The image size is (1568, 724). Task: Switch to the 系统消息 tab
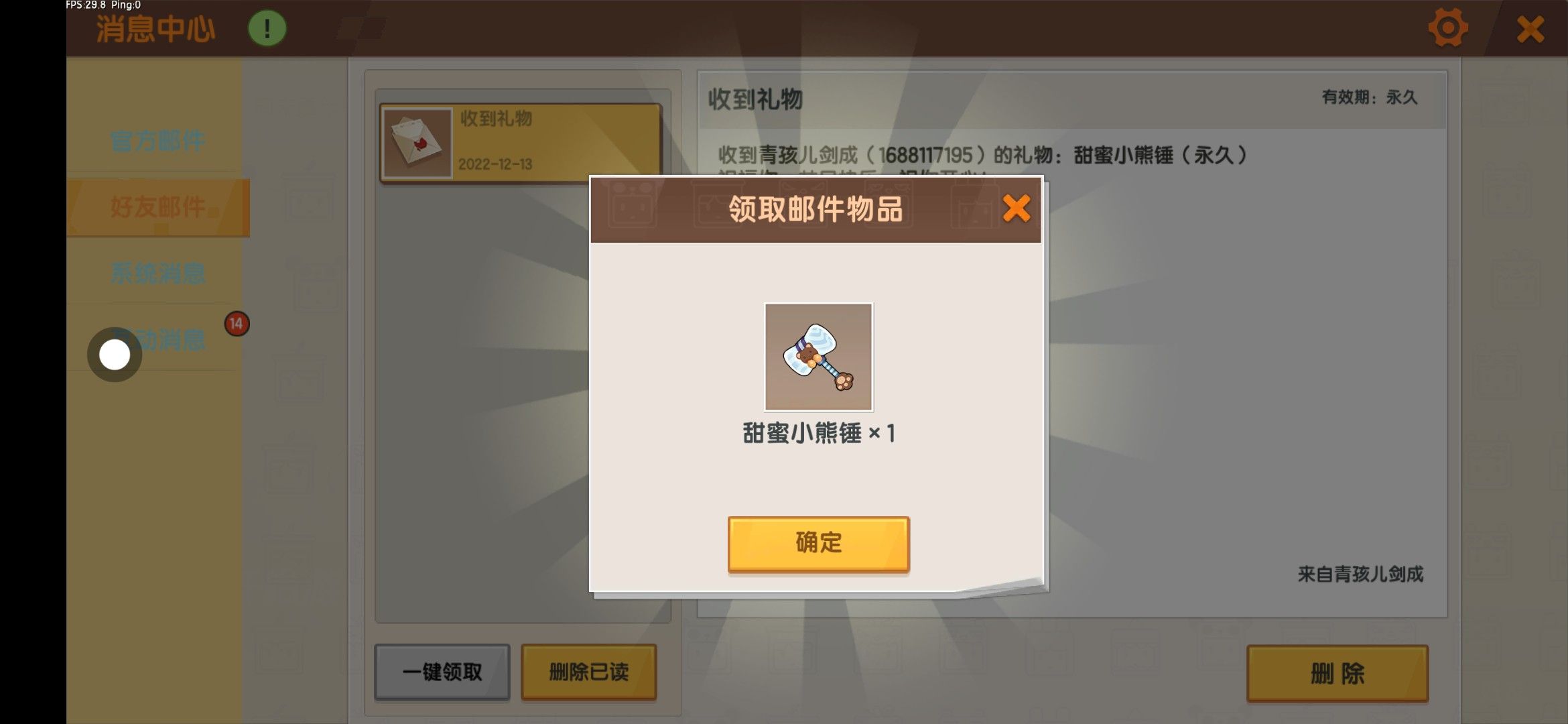coord(157,274)
